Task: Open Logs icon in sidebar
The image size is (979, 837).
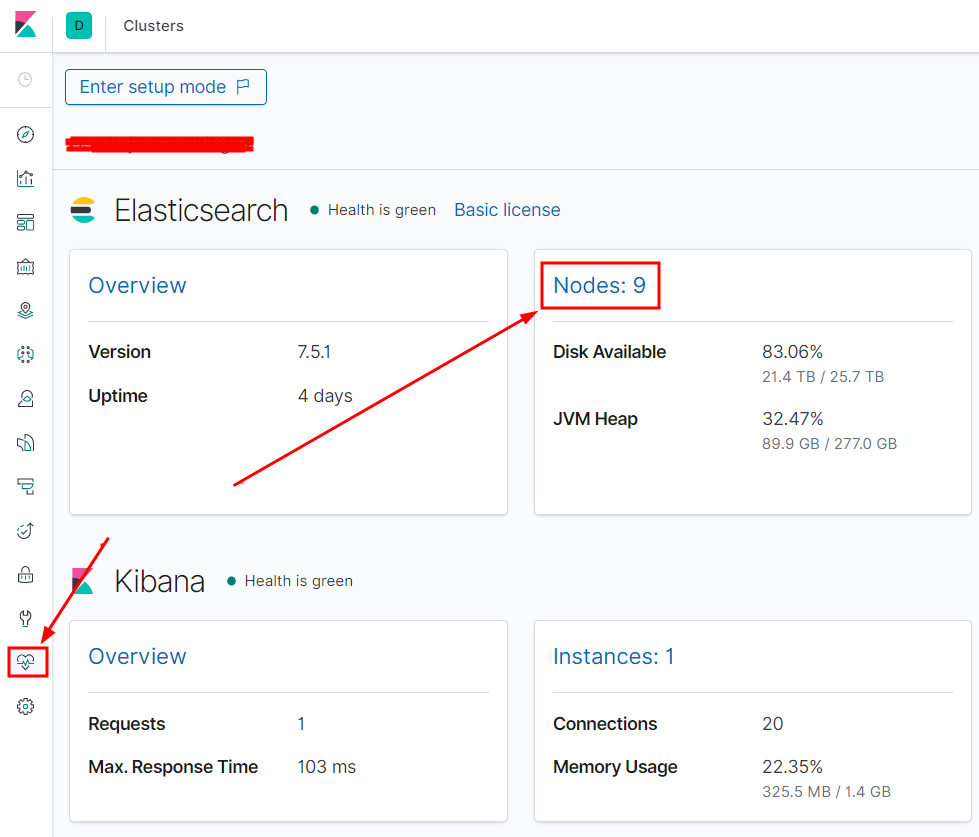Action: [x=25, y=443]
